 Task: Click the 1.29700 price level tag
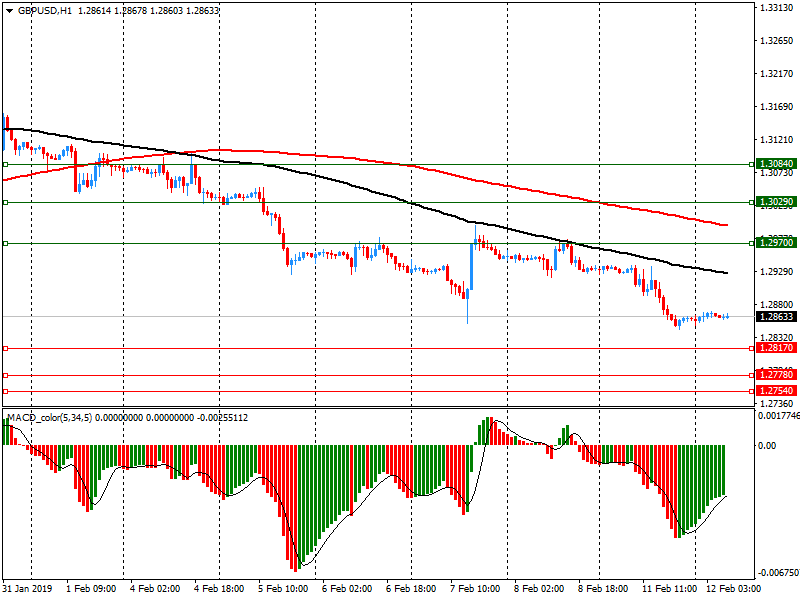tap(776, 243)
